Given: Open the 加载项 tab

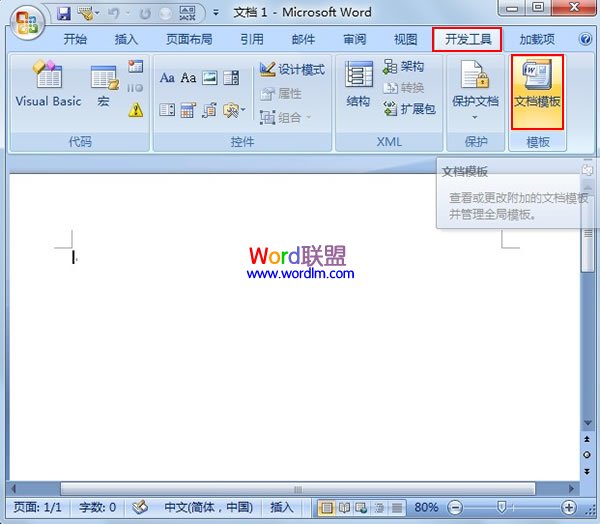Looking at the screenshot, I should (x=537, y=39).
